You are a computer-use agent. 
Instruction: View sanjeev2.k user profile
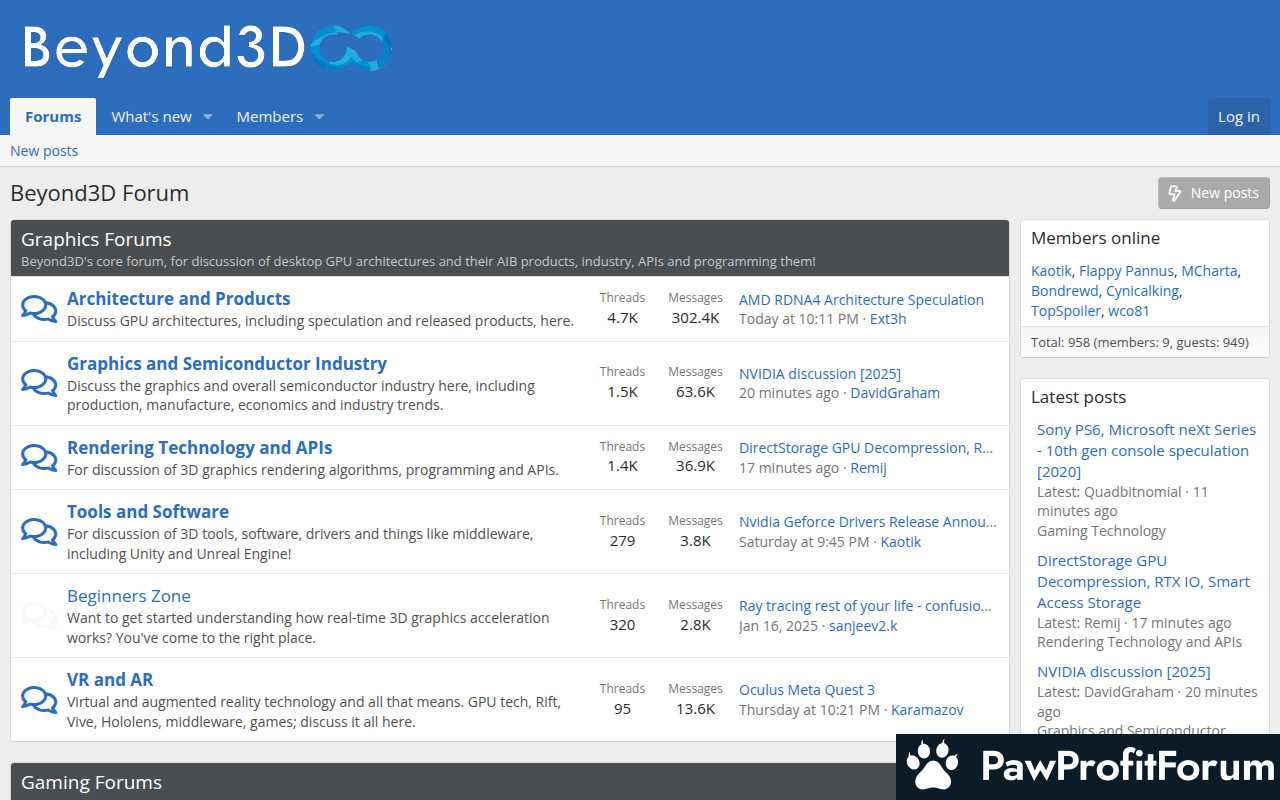(863, 626)
